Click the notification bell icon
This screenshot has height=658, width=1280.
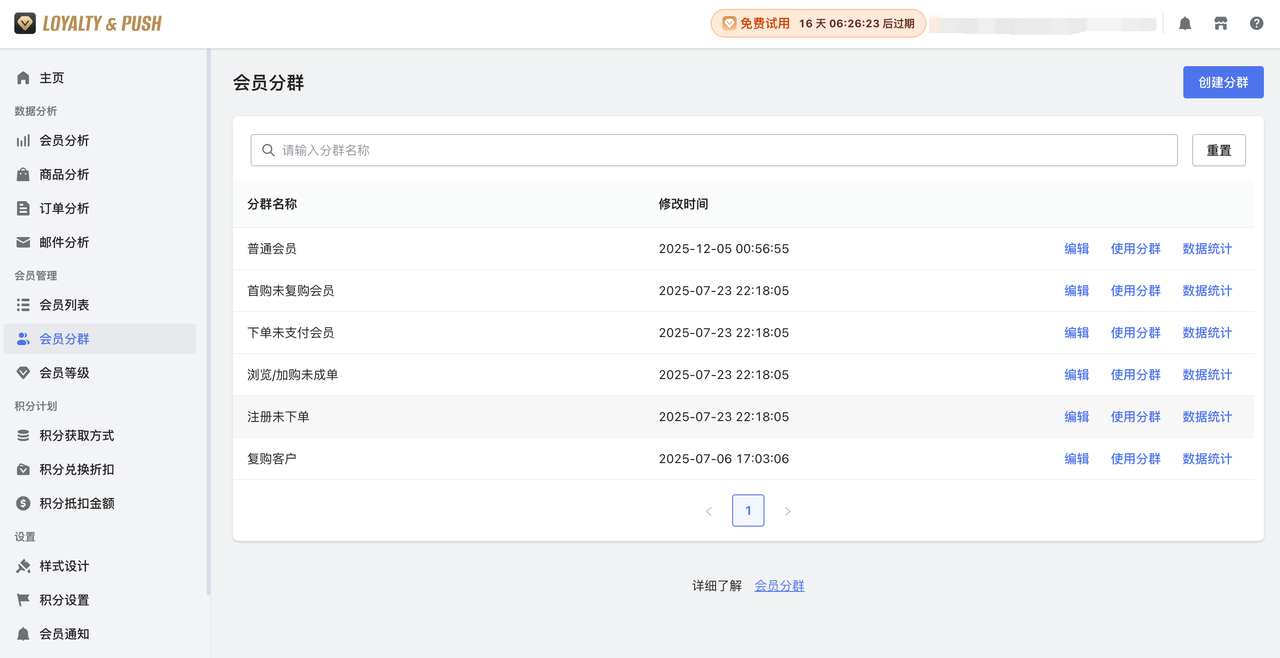[x=1184, y=22]
